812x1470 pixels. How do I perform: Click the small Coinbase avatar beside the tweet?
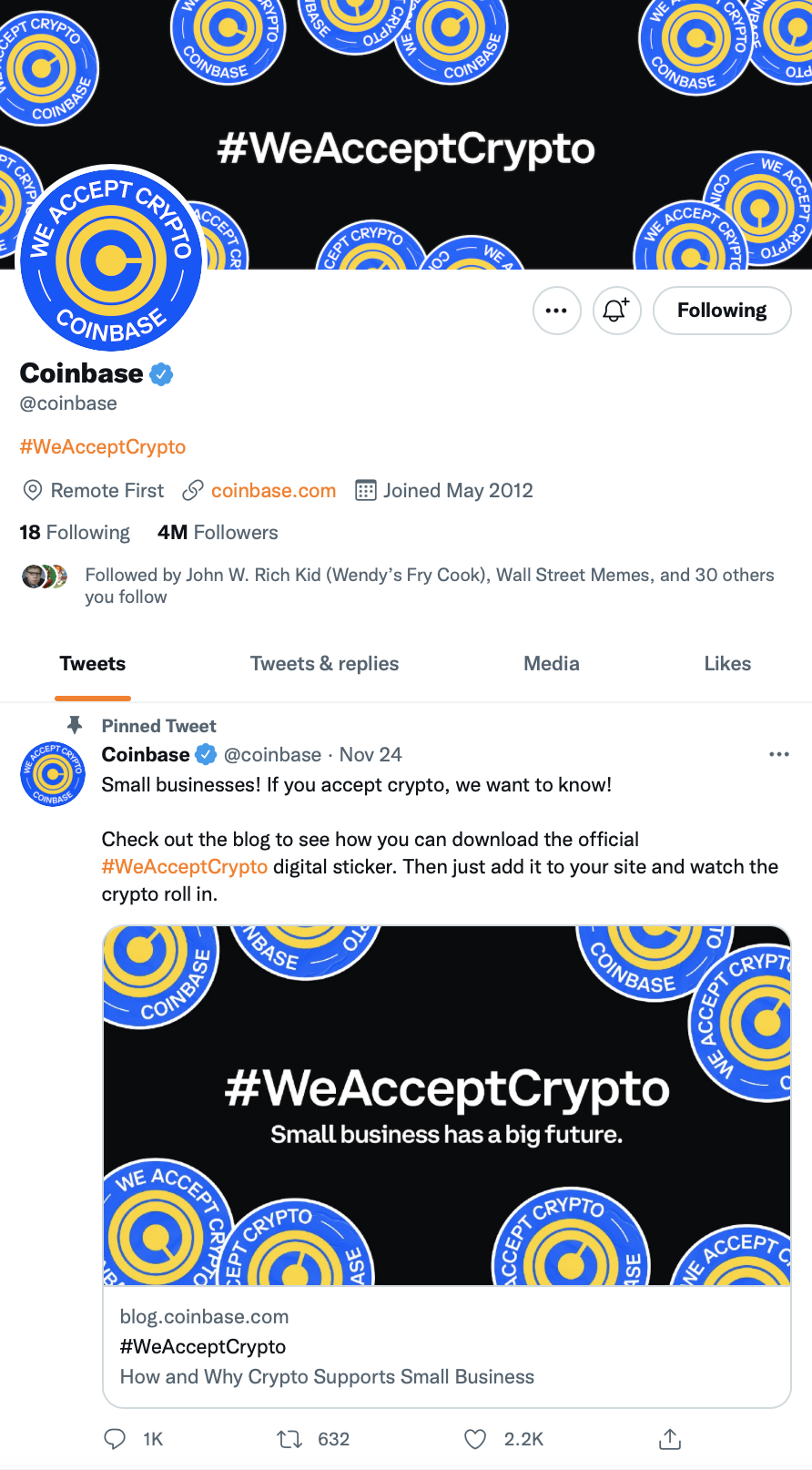[53, 774]
